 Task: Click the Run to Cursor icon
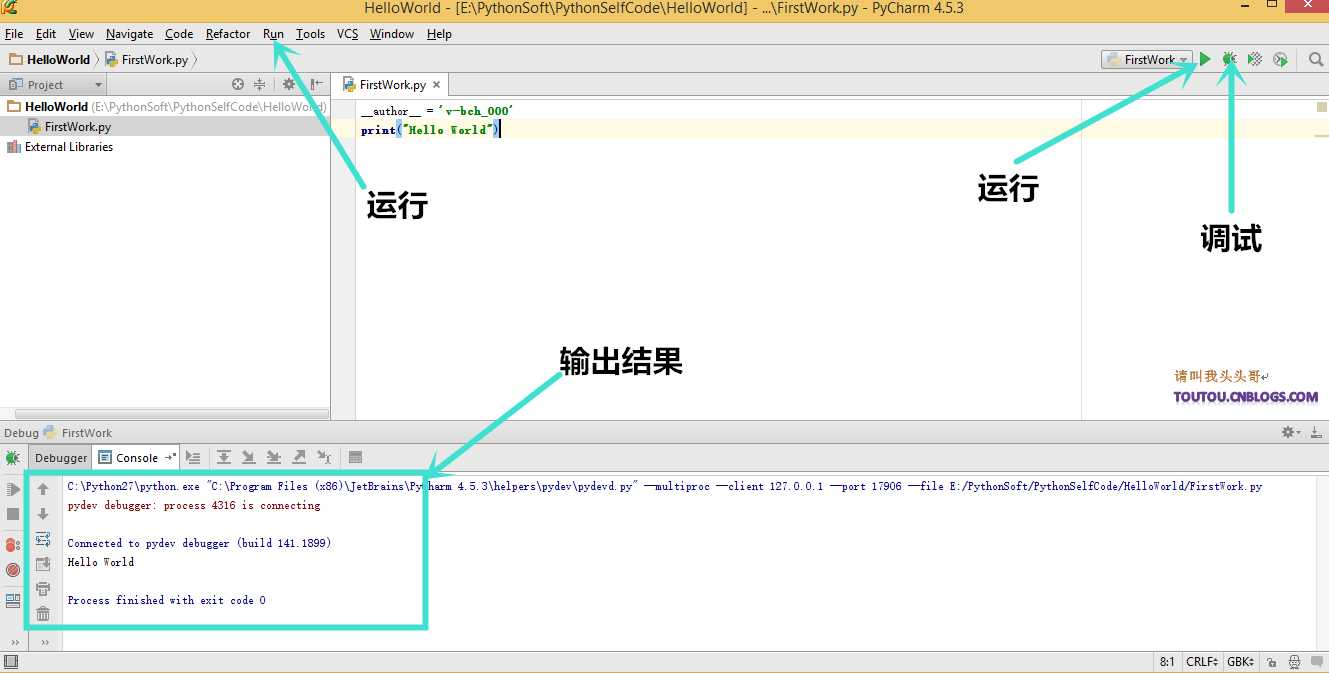[324, 457]
